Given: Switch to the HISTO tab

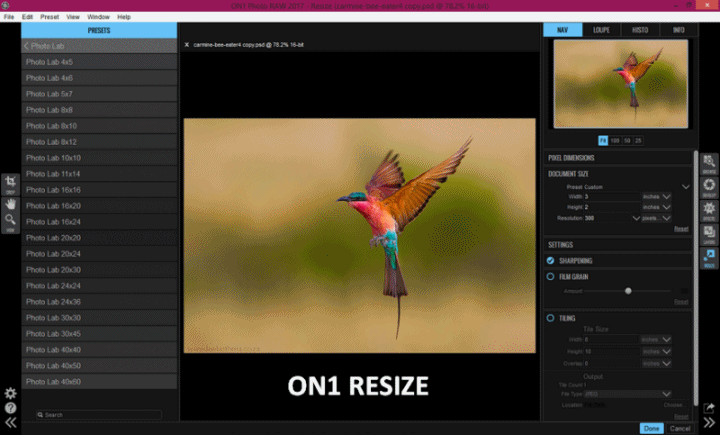Looking at the screenshot, I should [640, 30].
